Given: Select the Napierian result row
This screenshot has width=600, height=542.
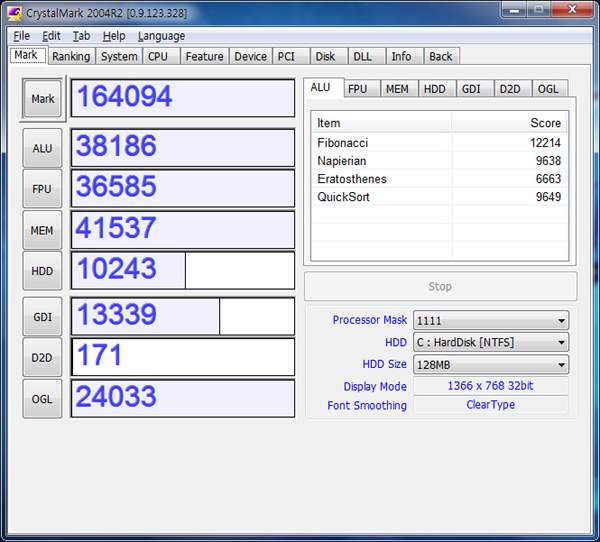Looking at the screenshot, I should pos(439,161).
